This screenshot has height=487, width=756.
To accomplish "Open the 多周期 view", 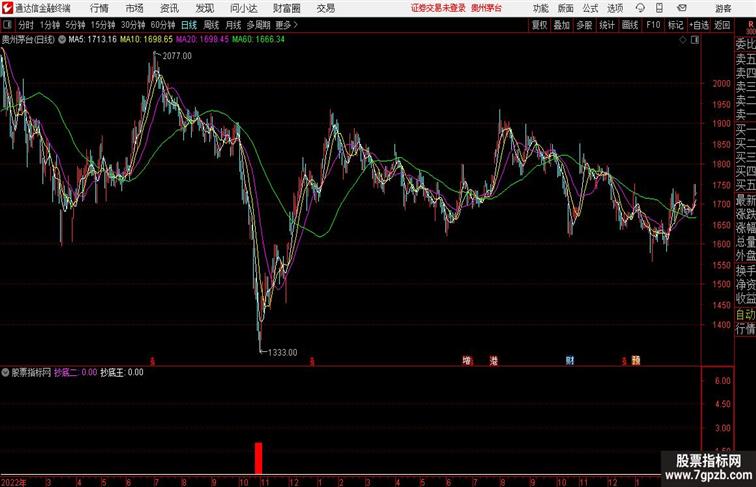I will pos(258,25).
